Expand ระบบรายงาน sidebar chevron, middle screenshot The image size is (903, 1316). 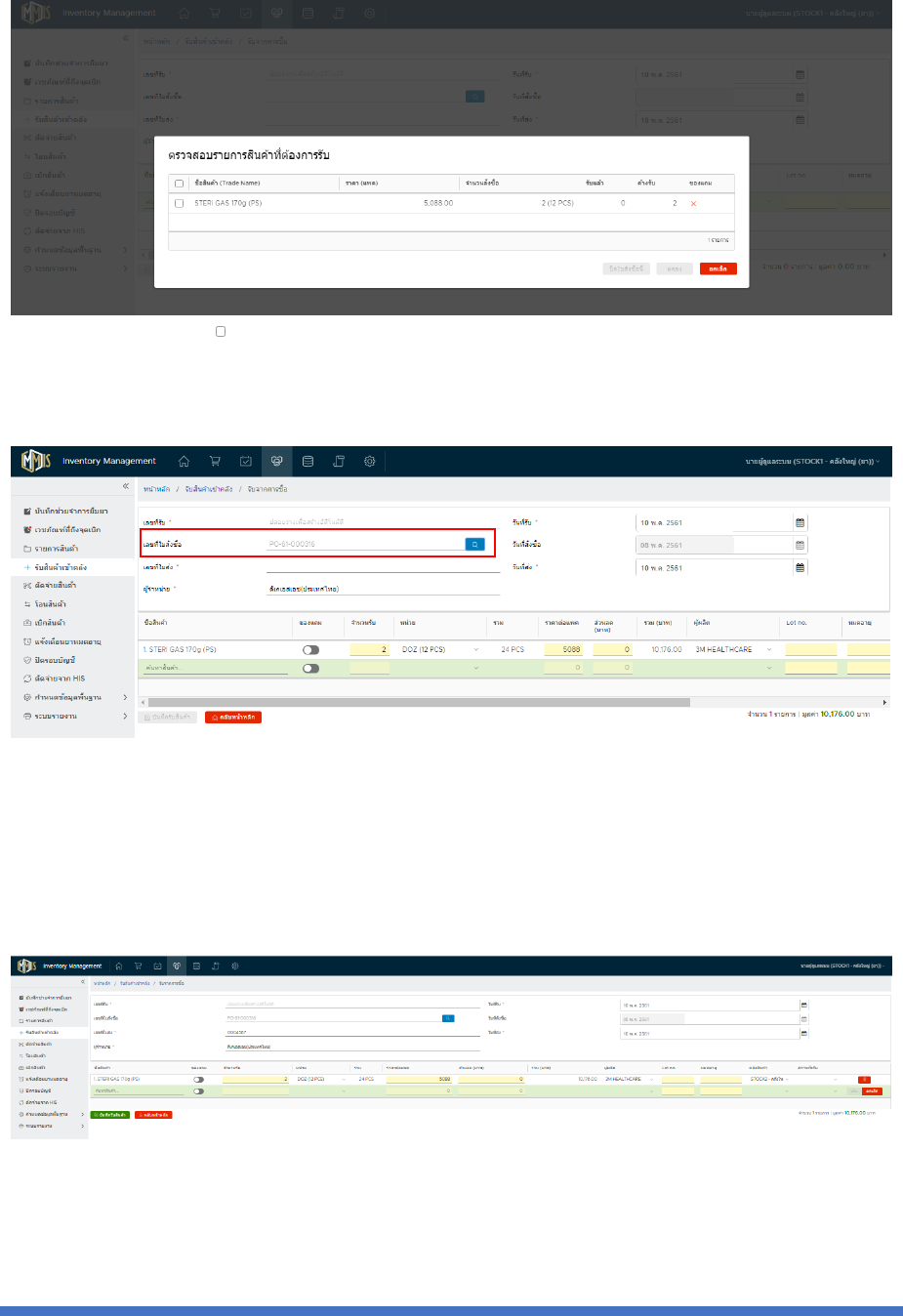[x=125, y=717]
